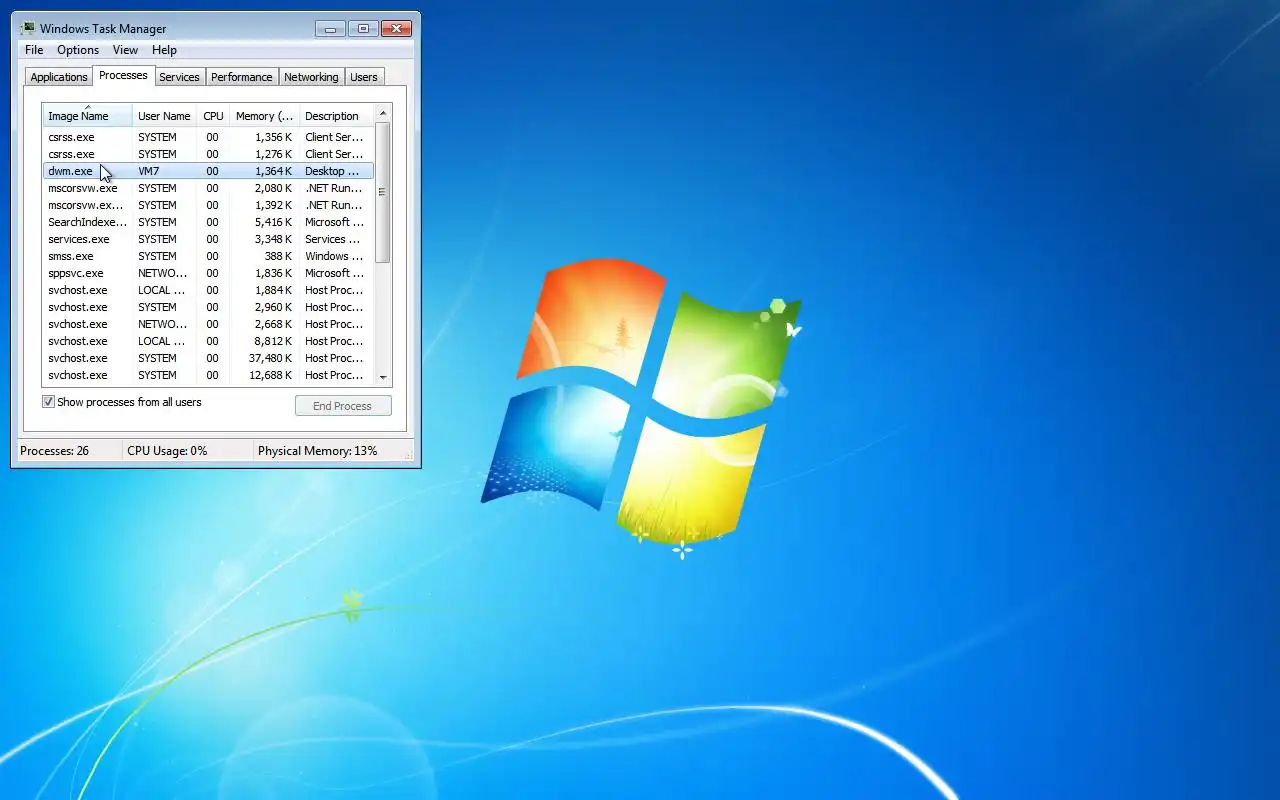Sort by the Description column header
1280x800 pixels.
(336, 116)
